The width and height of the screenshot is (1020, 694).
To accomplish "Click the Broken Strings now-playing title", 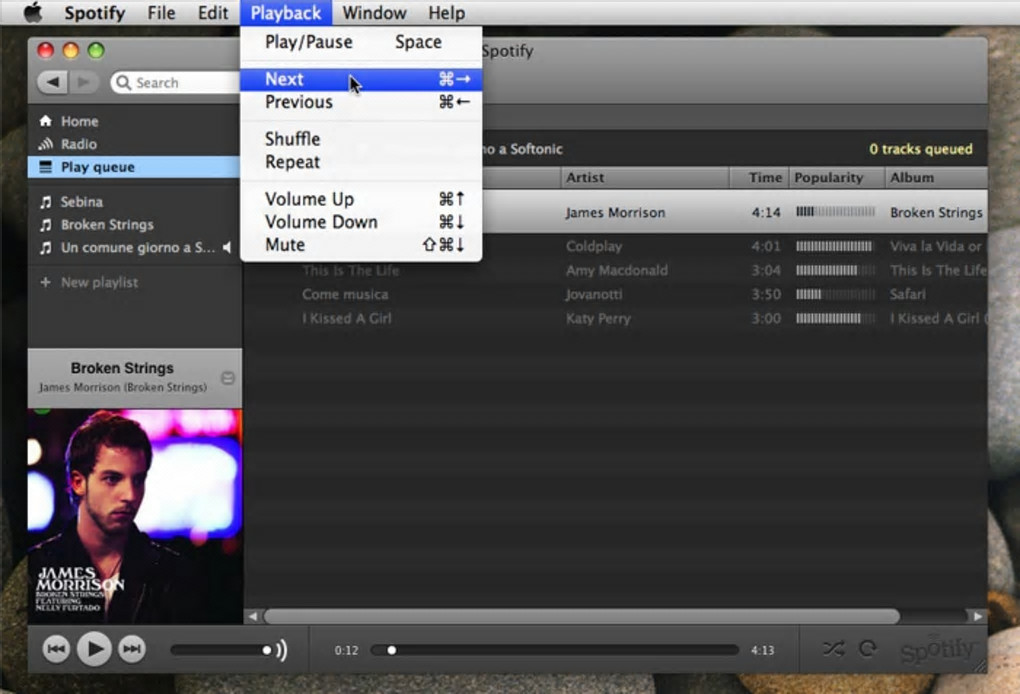I will [x=122, y=368].
